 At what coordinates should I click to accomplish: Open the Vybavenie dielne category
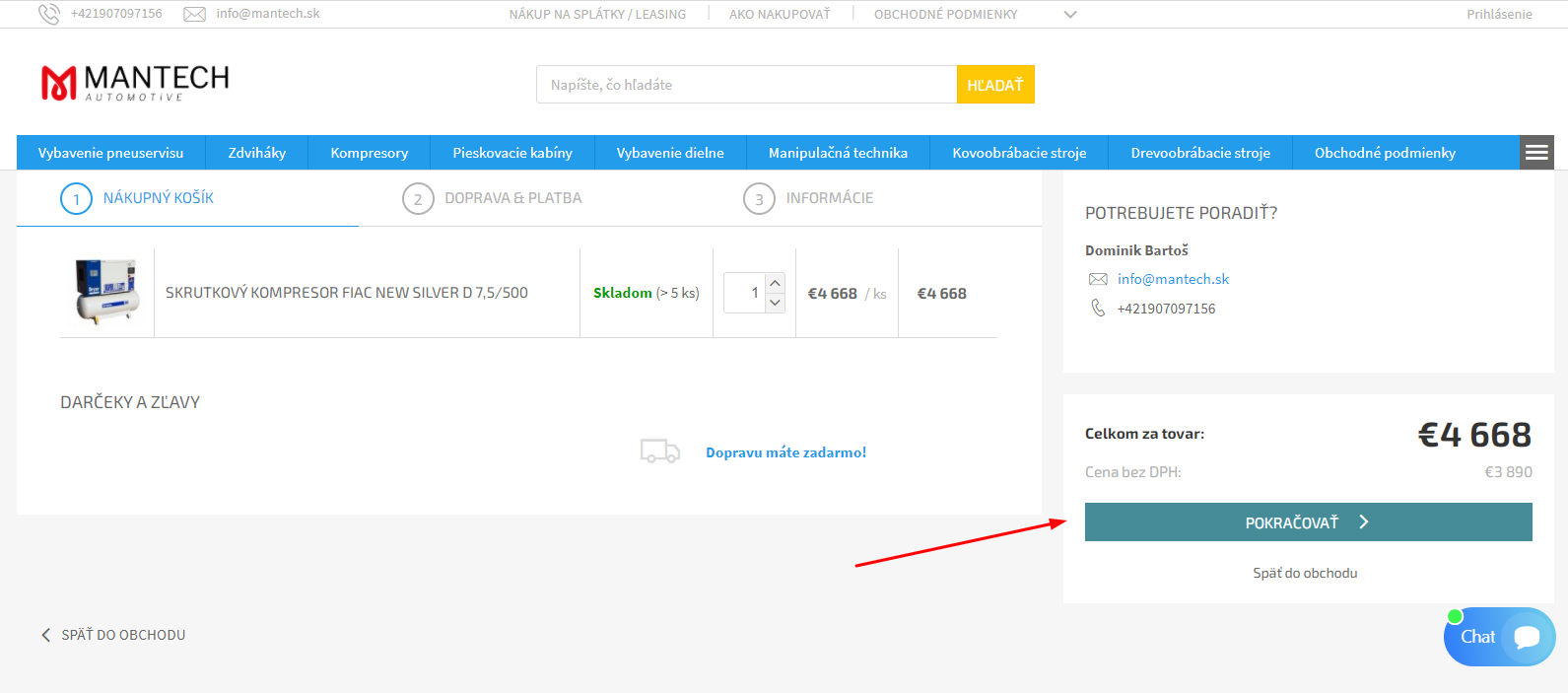tap(670, 153)
